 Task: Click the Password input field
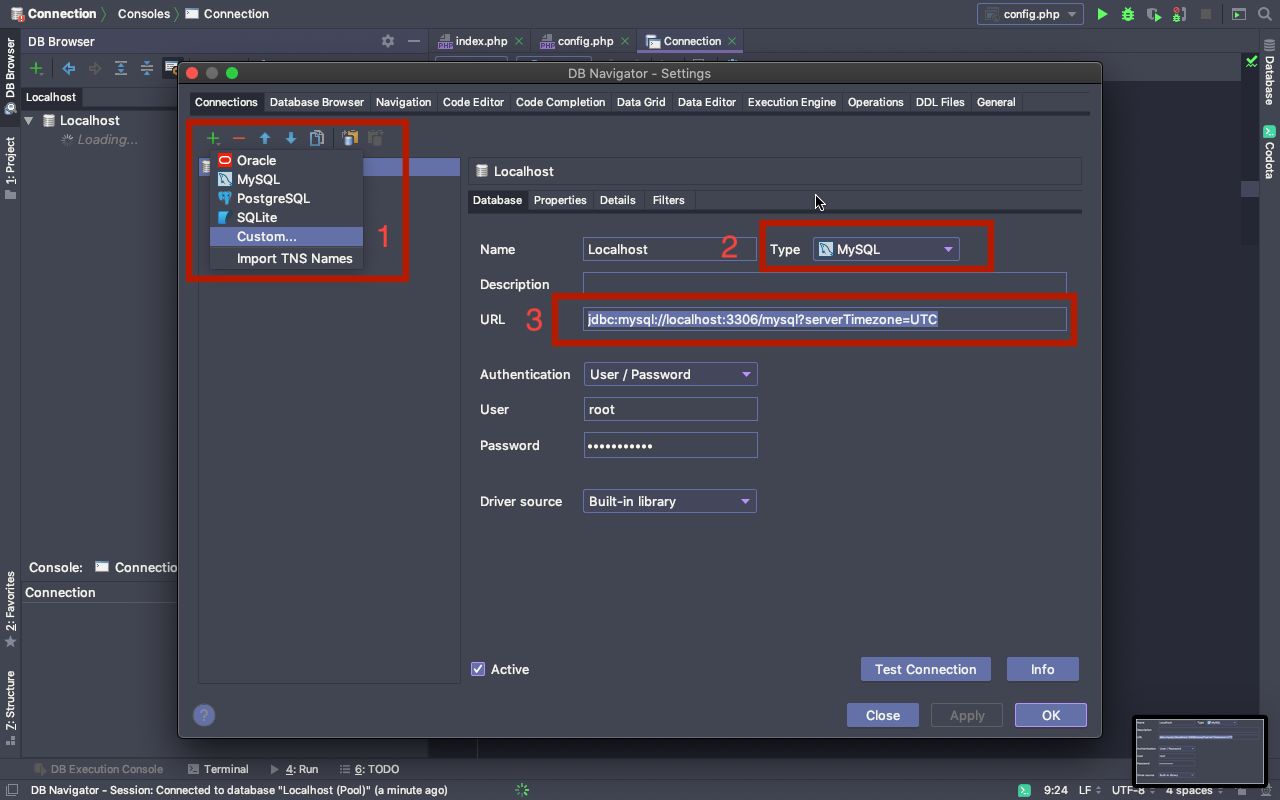[670, 445]
